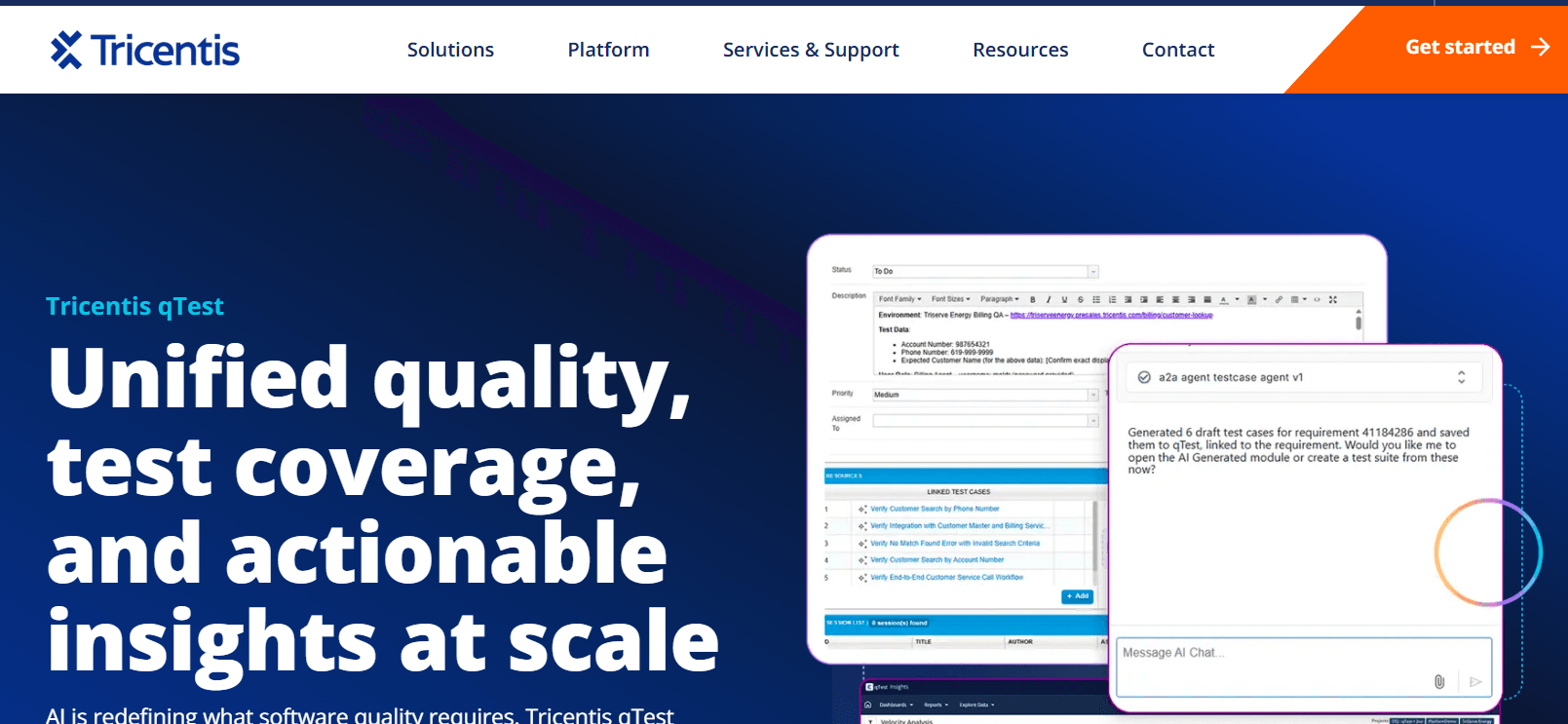Open Verify End-to-End Customer Service Call Workflow
This screenshot has width=1568, height=724.
(x=946, y=577)
